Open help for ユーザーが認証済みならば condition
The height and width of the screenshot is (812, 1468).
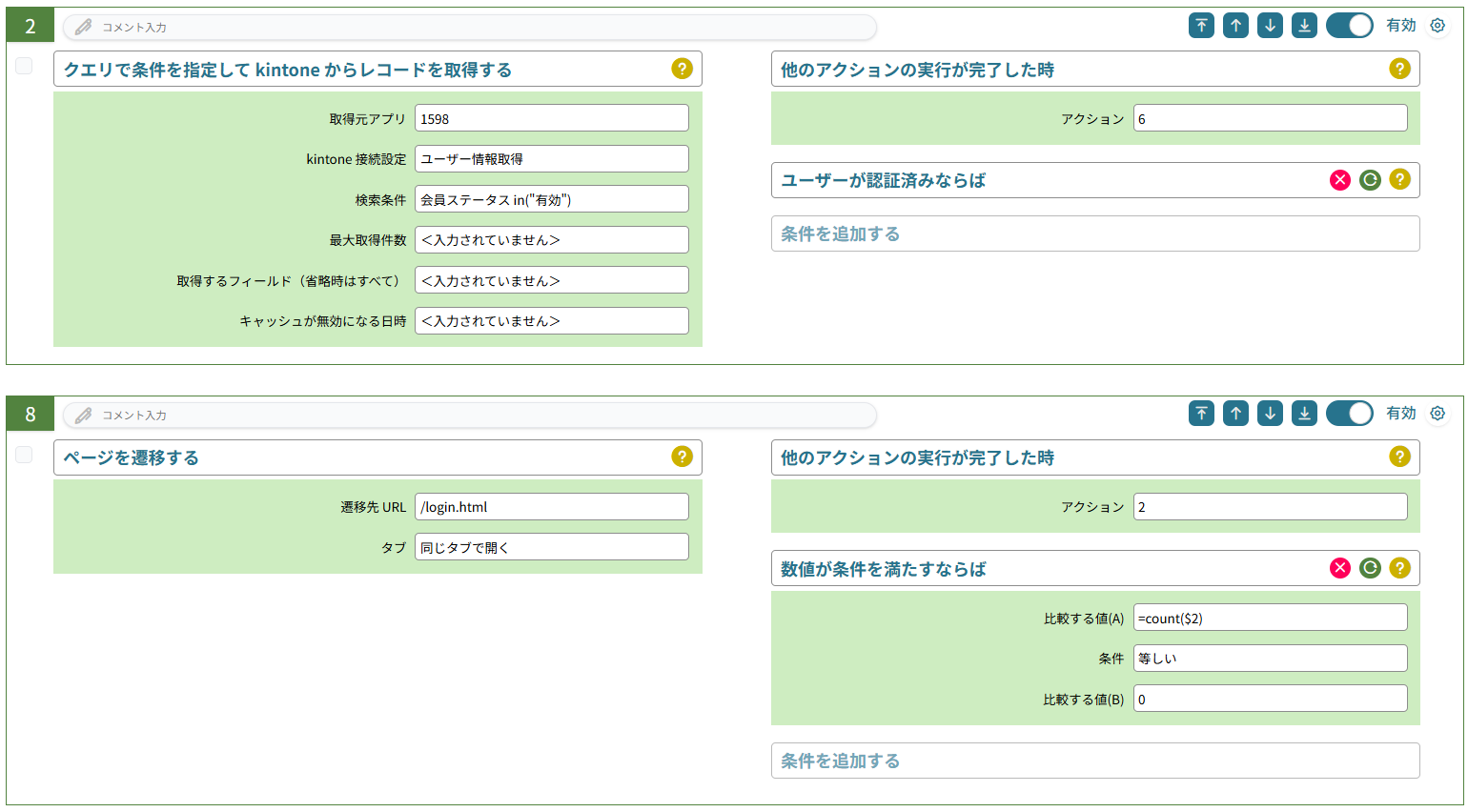coord(1399,179)
